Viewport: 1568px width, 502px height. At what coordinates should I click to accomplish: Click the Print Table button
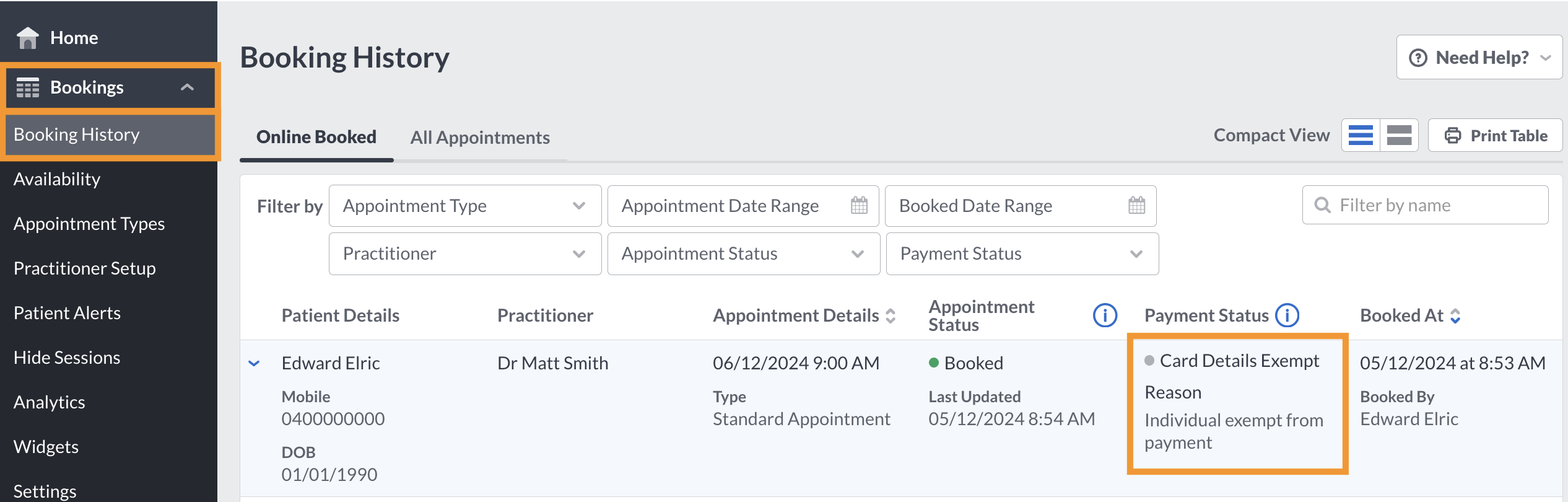coord(1495,136)
